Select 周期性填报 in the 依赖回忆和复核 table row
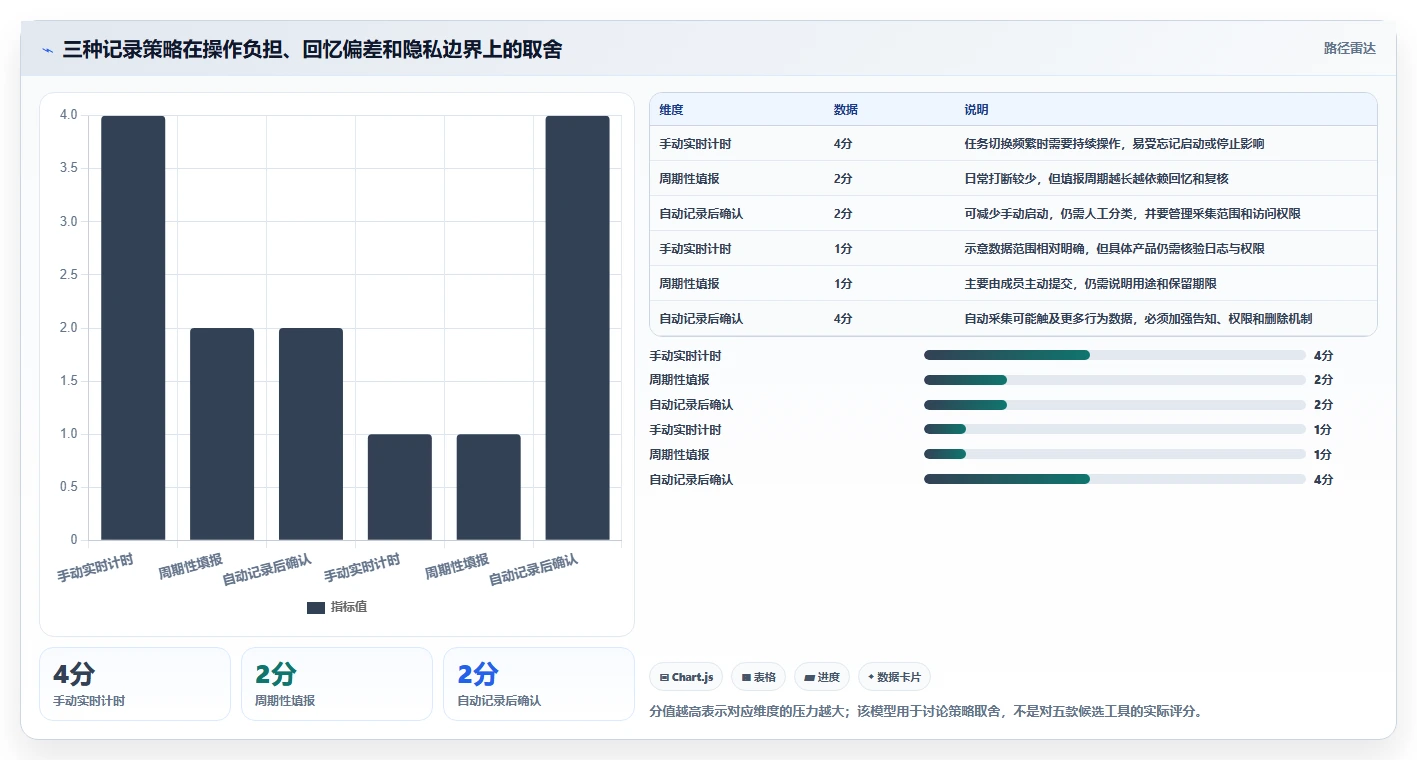Viewport: 1417px width, 760px height. (689, 179)
